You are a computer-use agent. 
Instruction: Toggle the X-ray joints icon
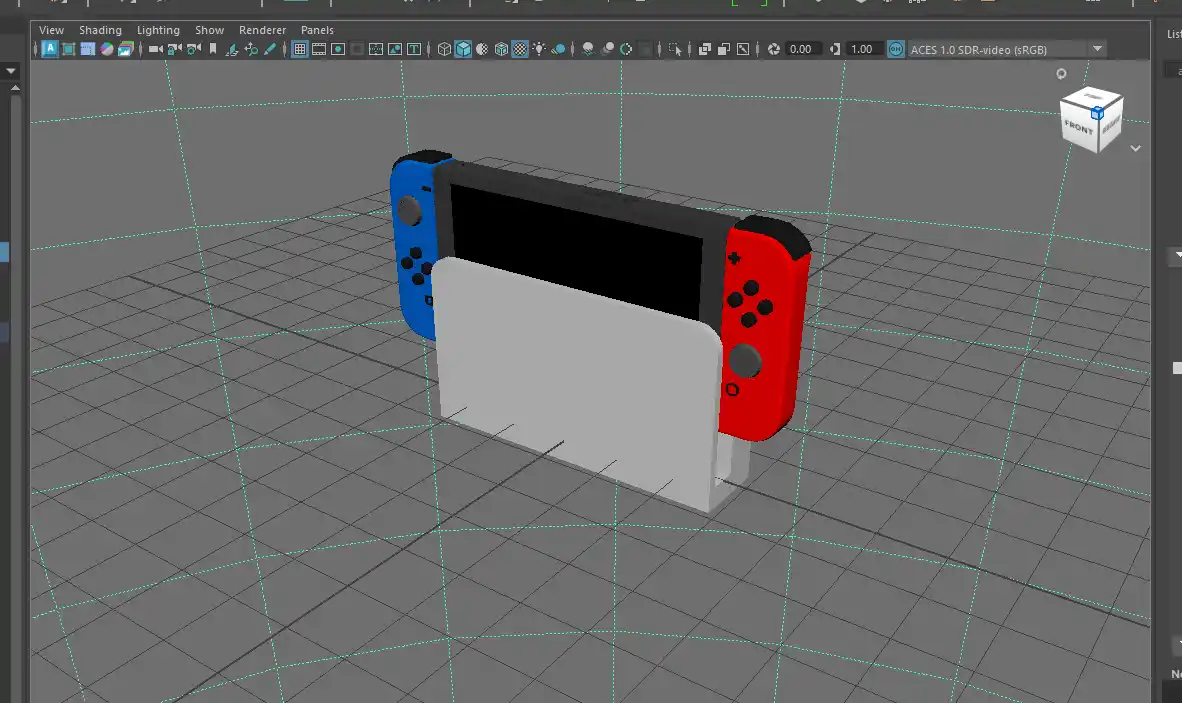(743, 49)
